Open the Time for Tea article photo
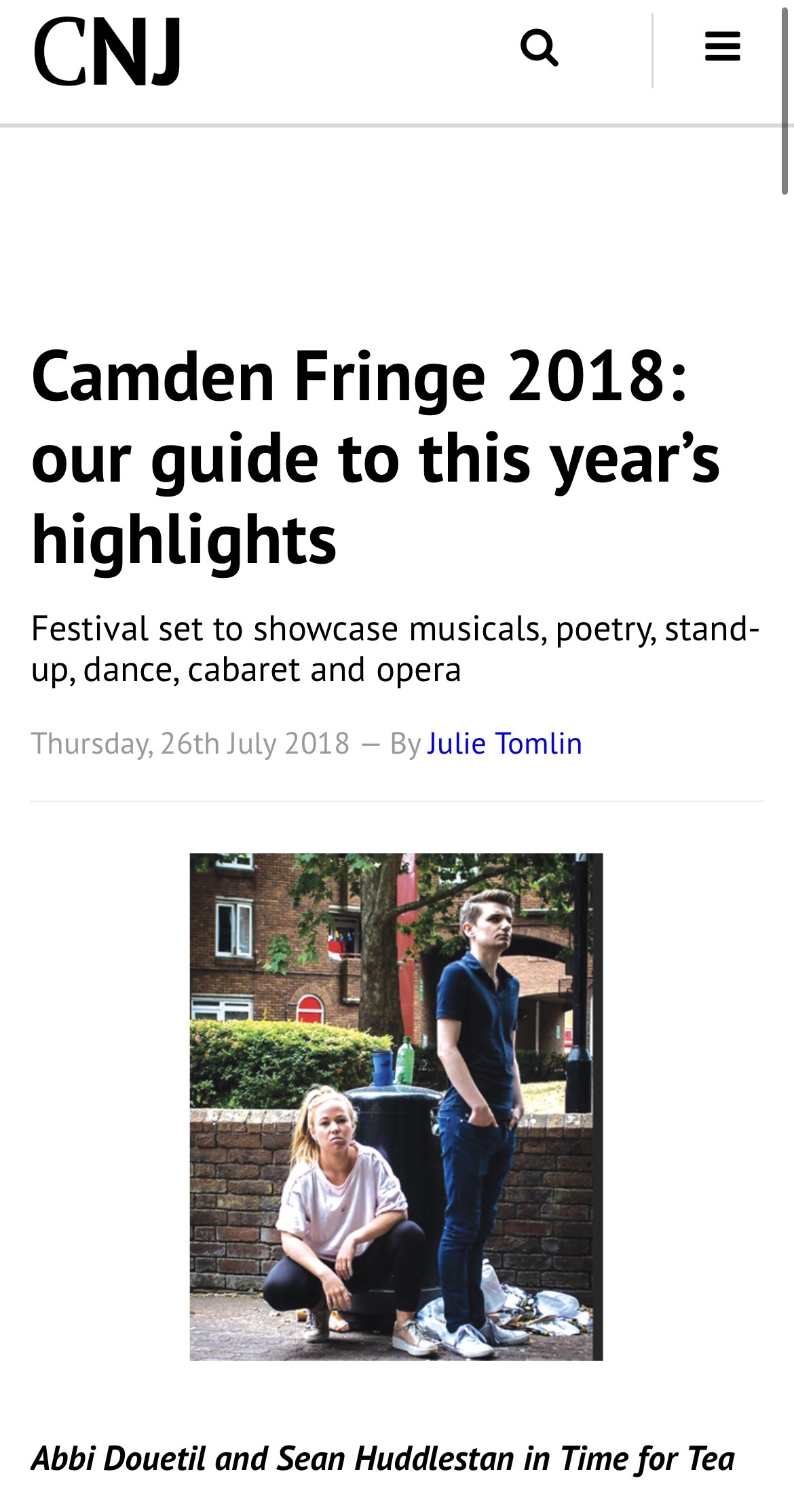Screen dimensions: 794x1512 [396, 1106]
